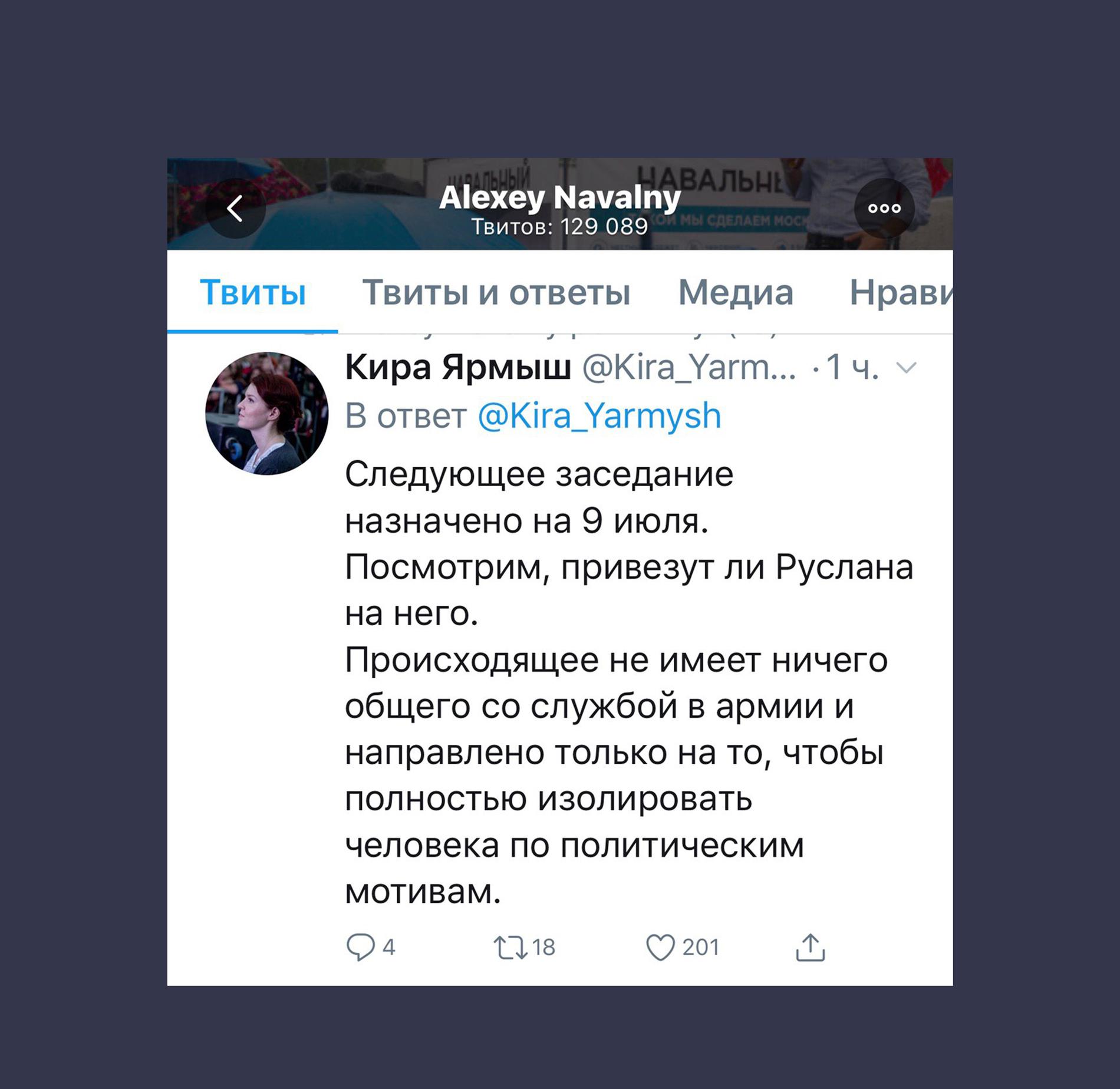
Task: Open the three-dots more options menu
Action: 884,208
